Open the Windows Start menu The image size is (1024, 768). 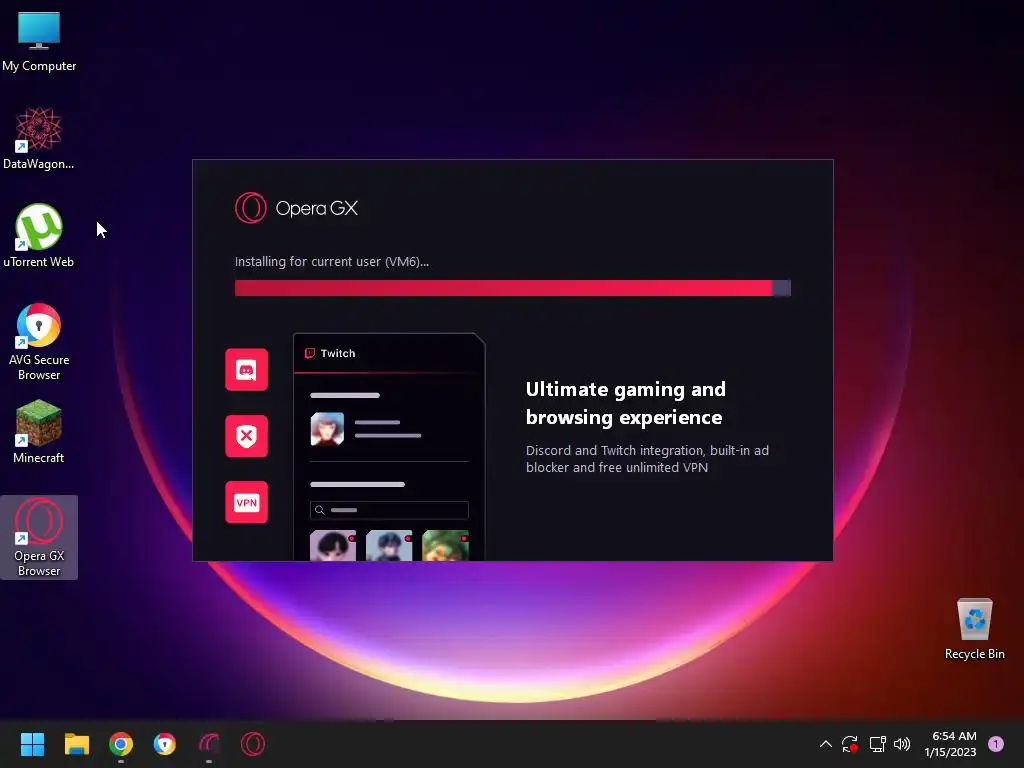click(32, 744)
